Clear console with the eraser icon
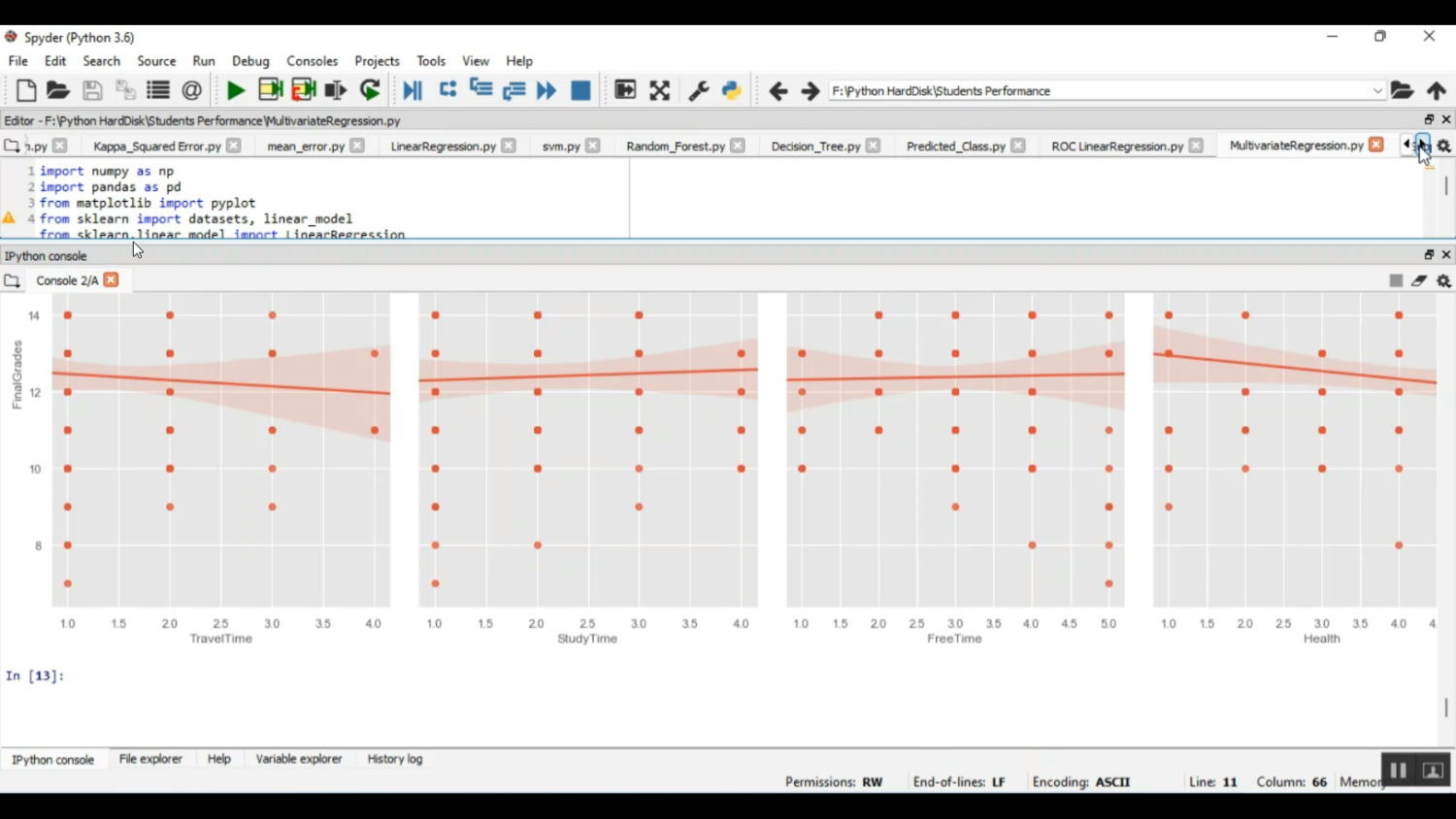 (1419, 281)
